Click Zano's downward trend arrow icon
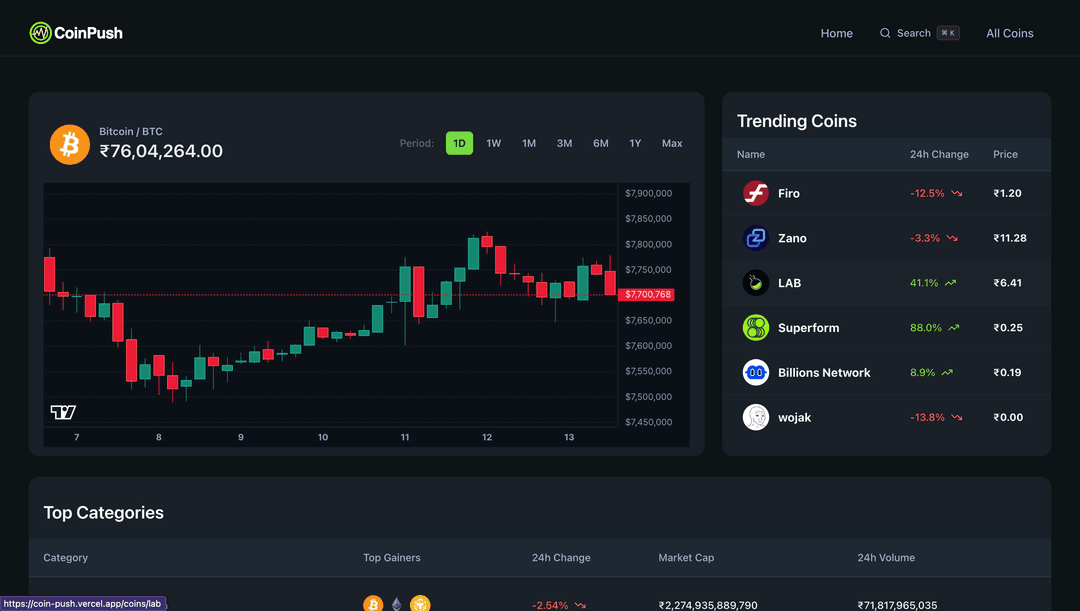 (952, 238)
